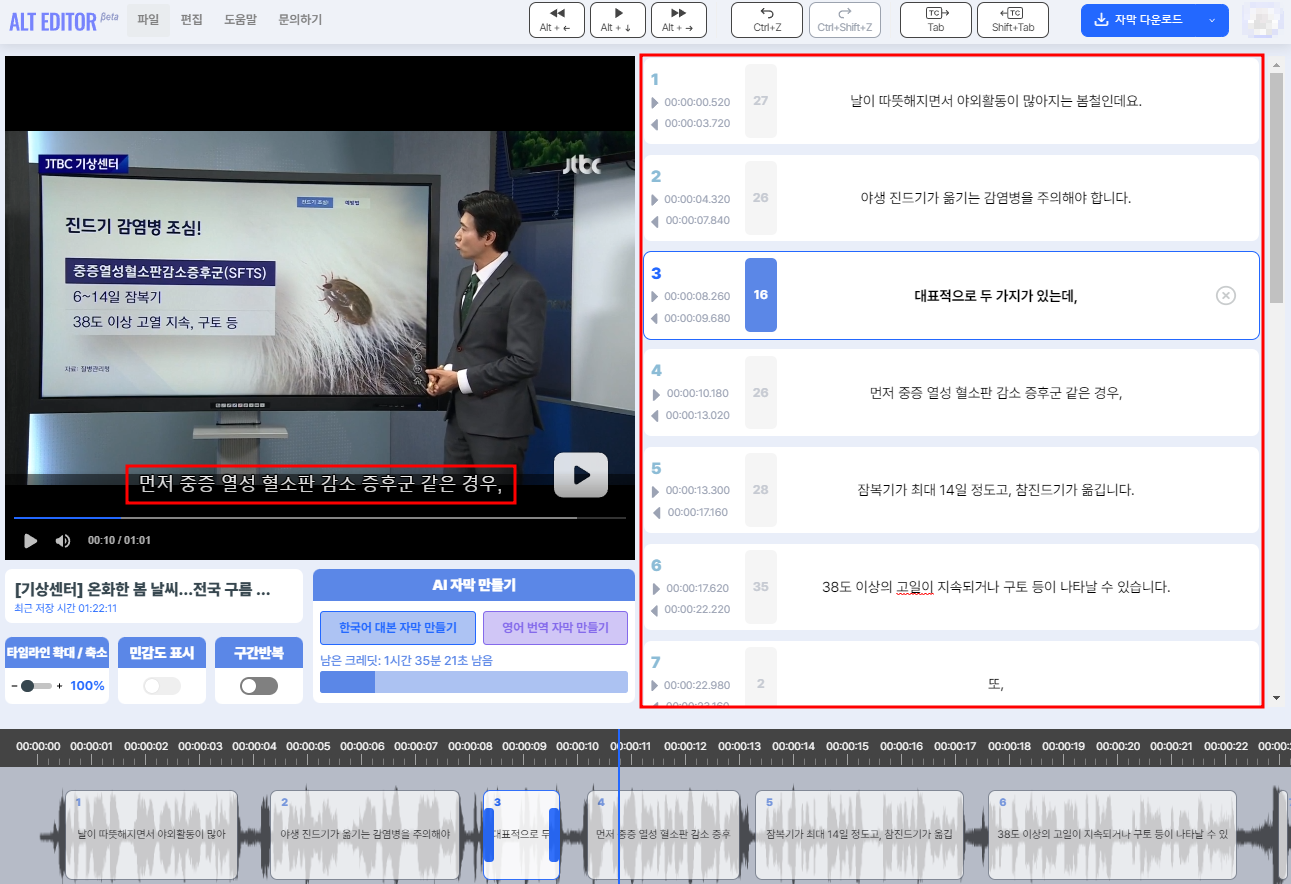Select timeline segment 4 먼저 중증 열성
Screen dimensions: 1291x884
(x=663, y=834)
